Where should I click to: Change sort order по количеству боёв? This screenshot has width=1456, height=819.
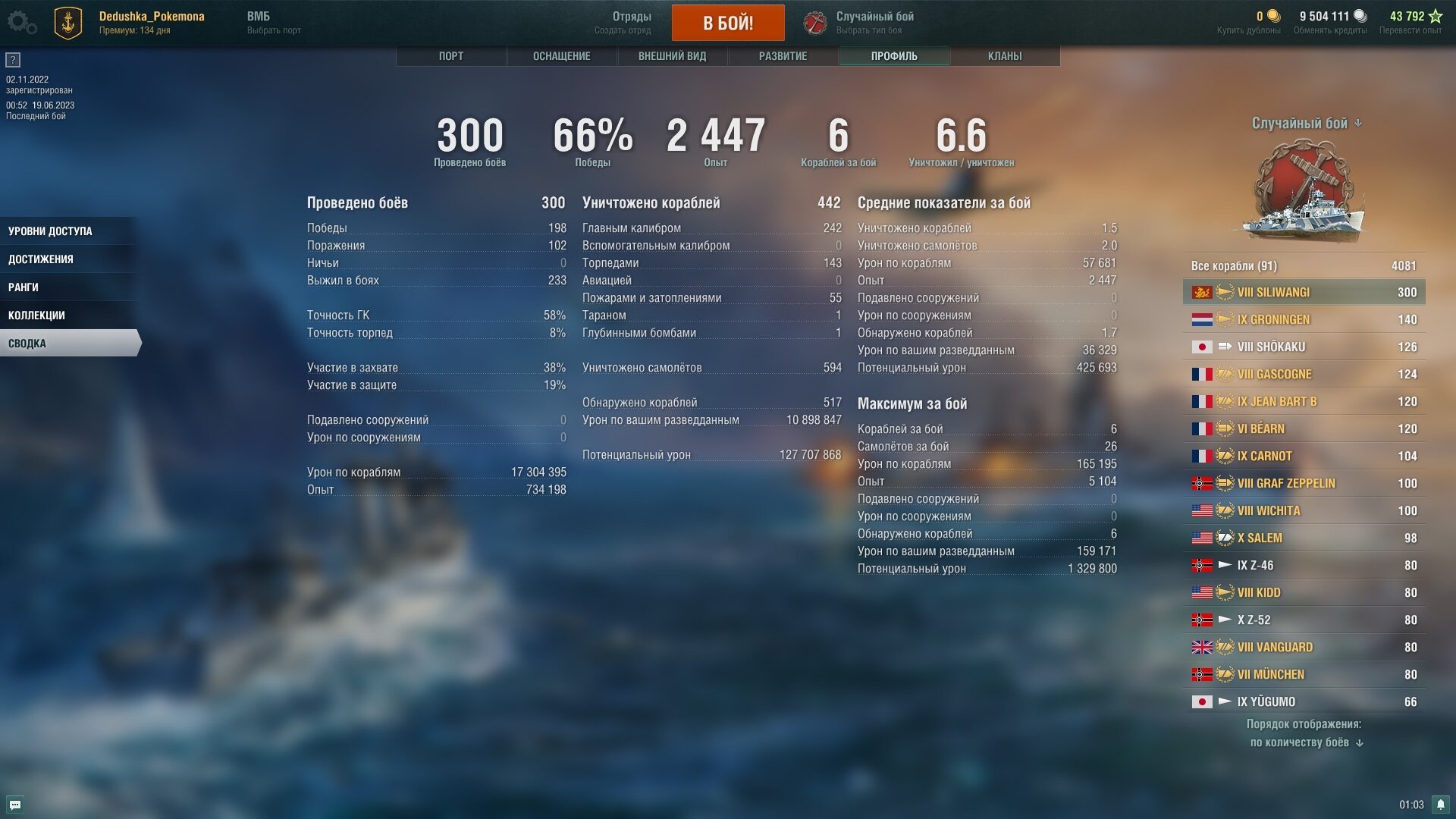point(1307,742)
